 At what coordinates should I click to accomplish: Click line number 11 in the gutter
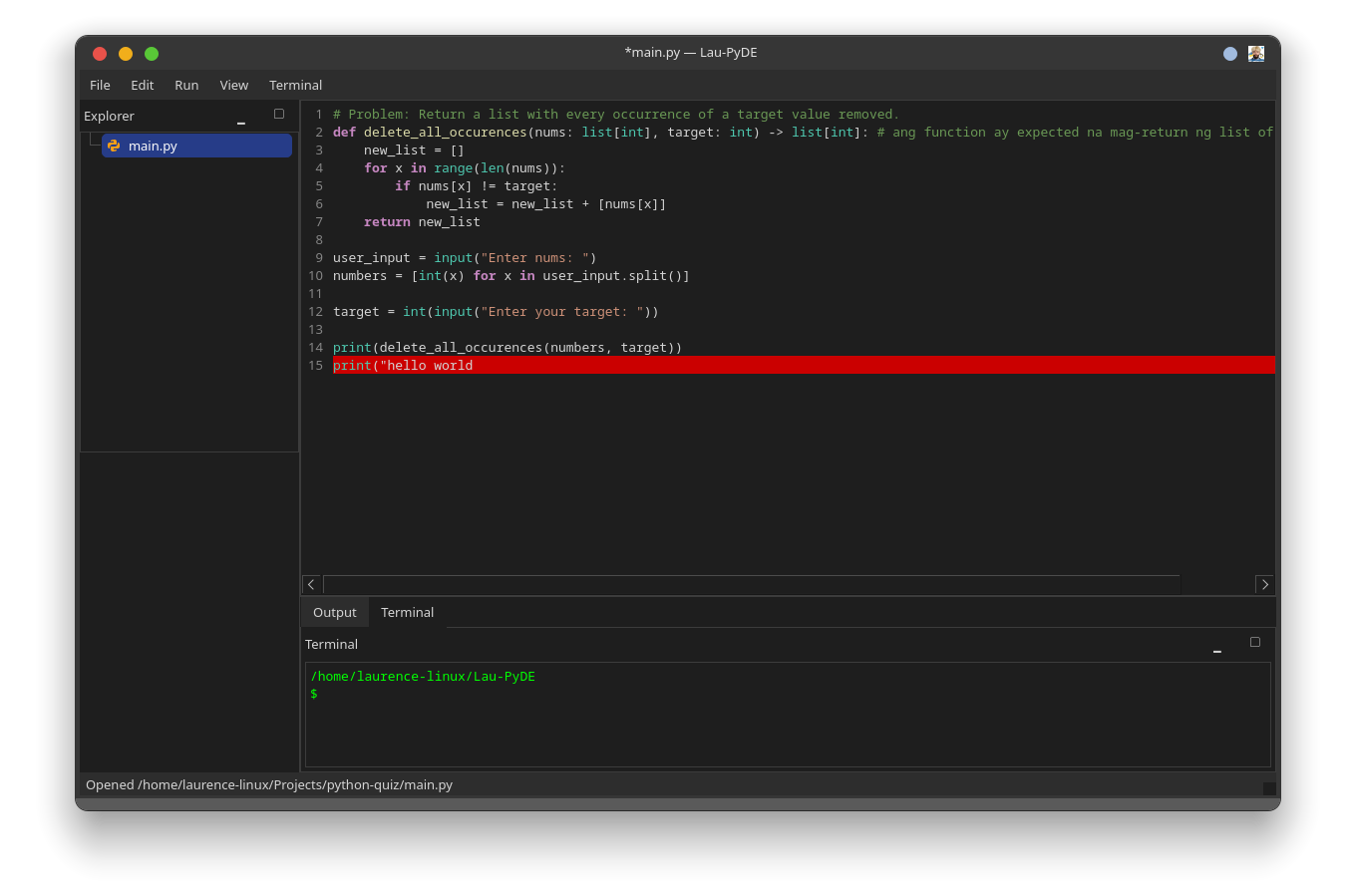[x=315, y=294]
